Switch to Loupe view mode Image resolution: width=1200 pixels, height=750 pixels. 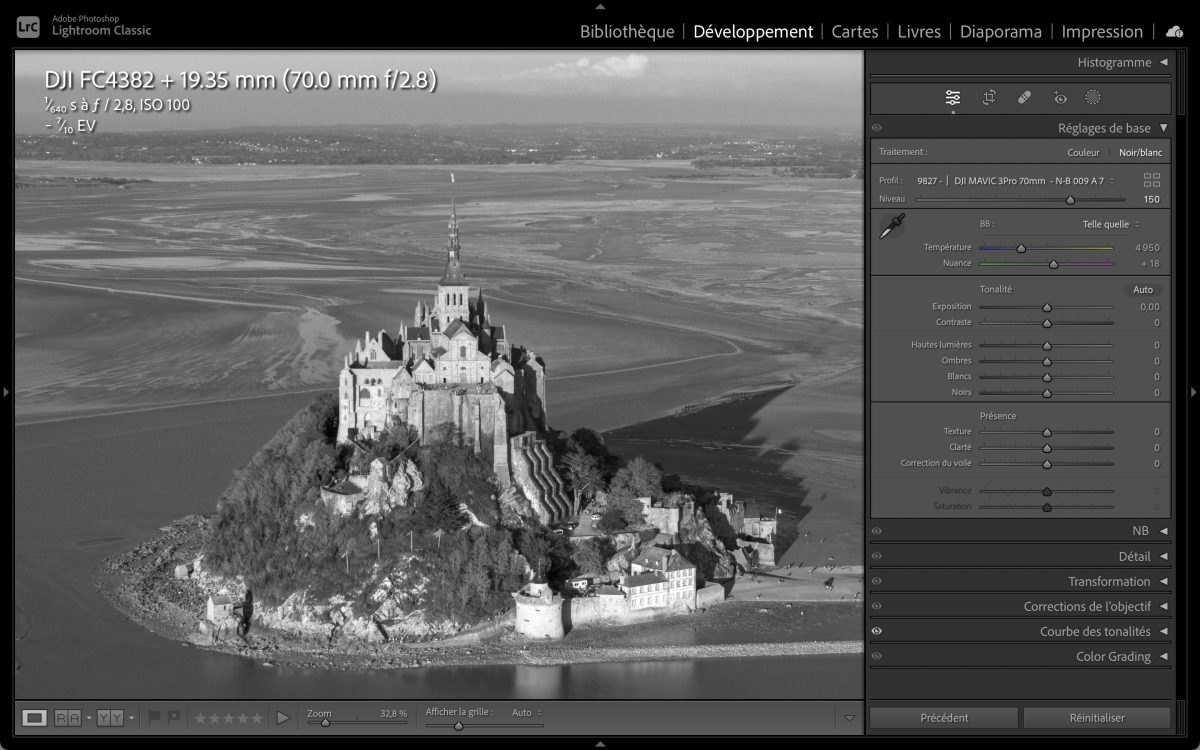(35, 717)
